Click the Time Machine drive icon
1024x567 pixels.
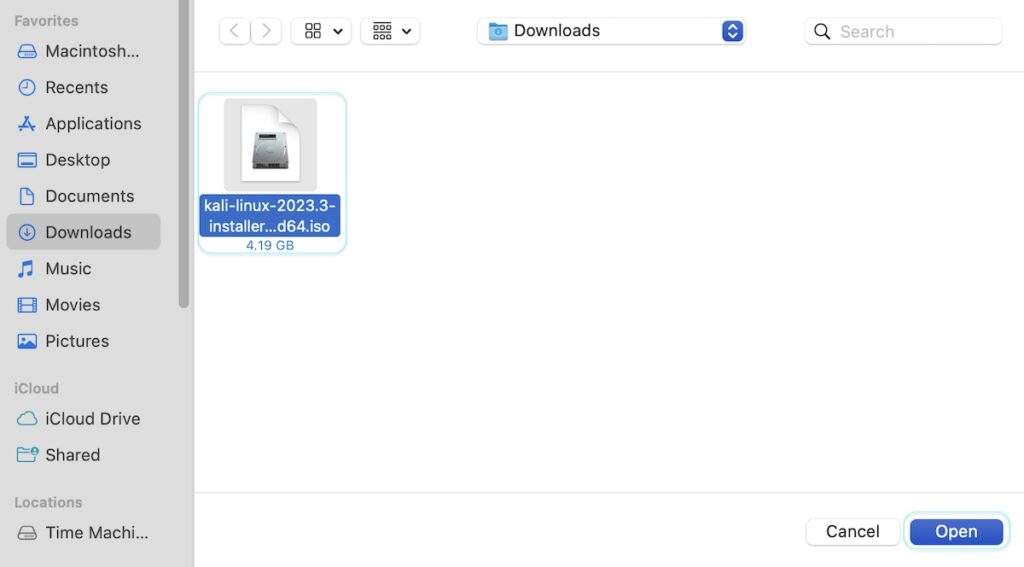27,533
